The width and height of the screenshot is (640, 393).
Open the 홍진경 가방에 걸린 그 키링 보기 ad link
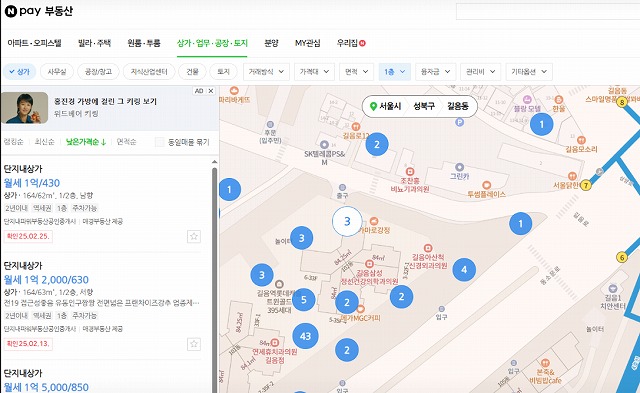point(105,101)
